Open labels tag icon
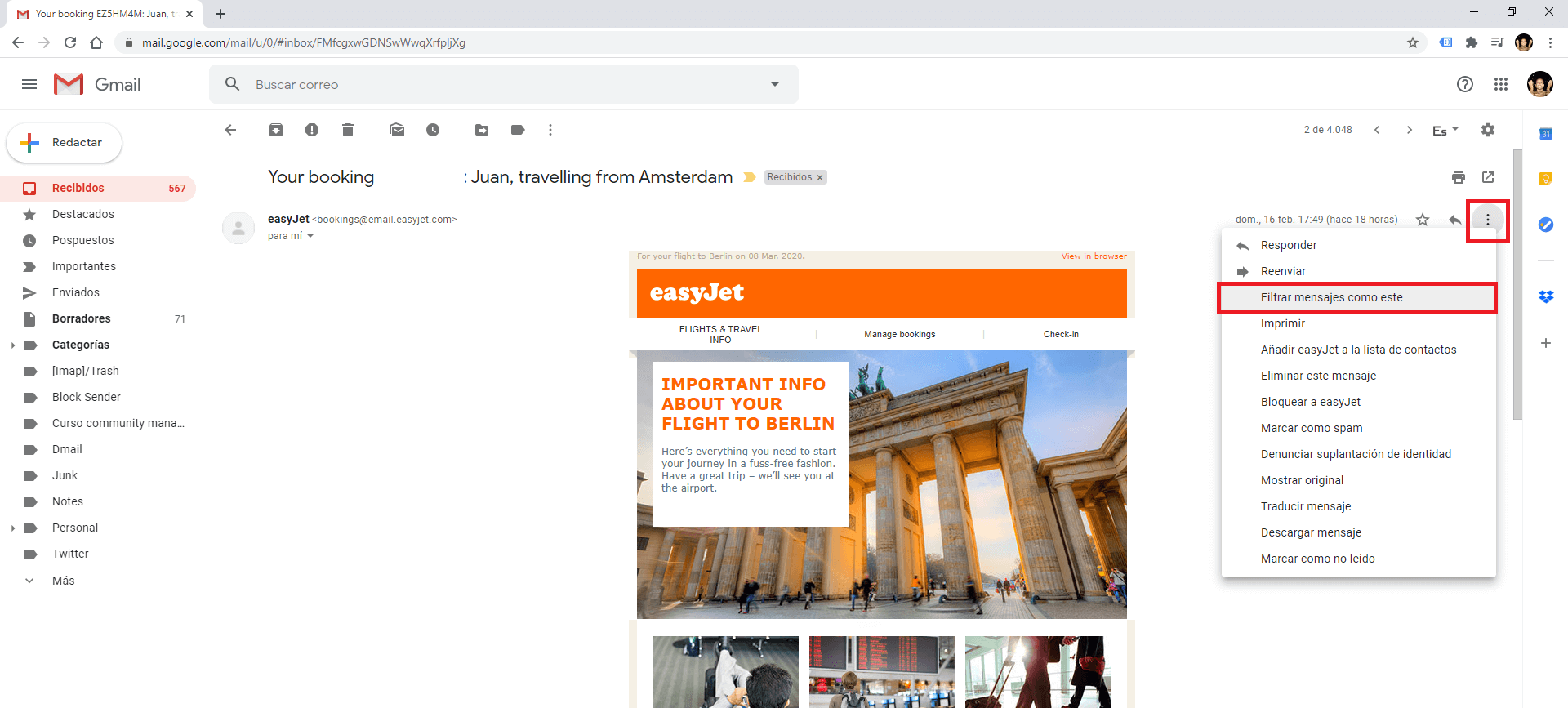This screenshot has width=1568, height=708. pos(518,130)
